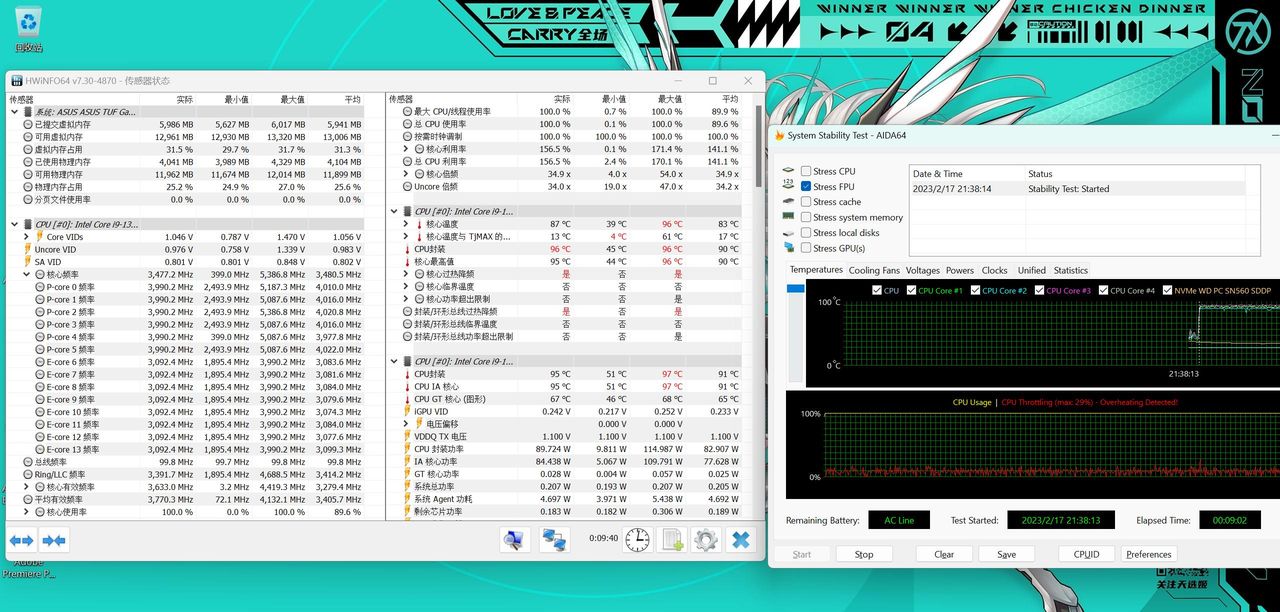Click the blue X close-sensors icon

coord(740,540)
